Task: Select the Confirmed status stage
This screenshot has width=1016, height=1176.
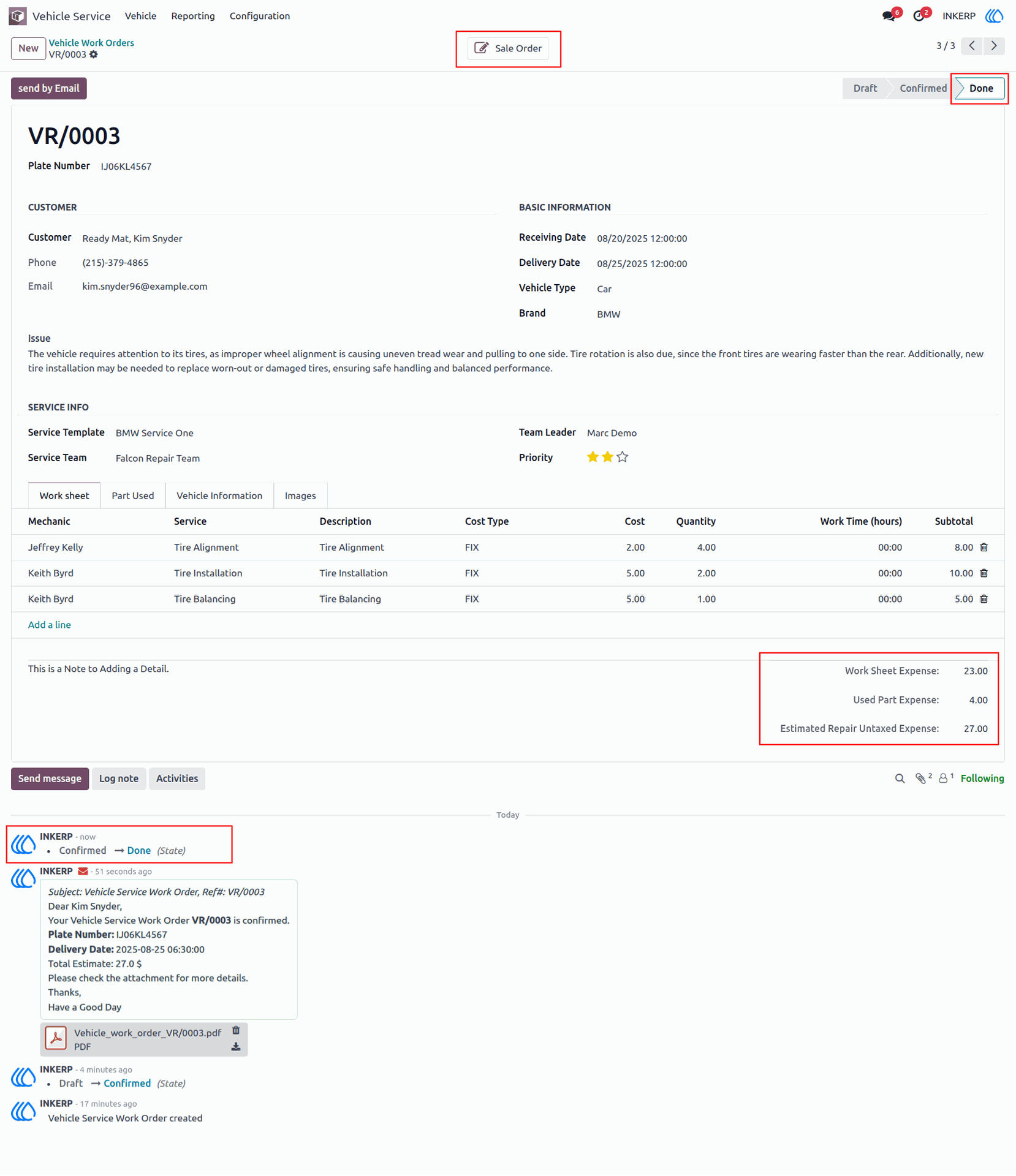Action: click(x=922, y=88)
